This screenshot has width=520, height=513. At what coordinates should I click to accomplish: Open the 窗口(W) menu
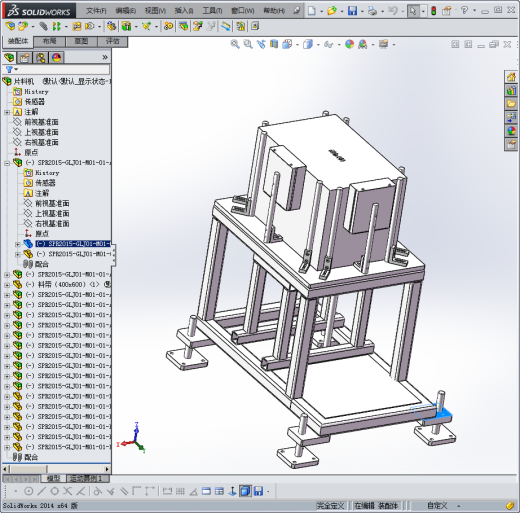tap(243, 11)
